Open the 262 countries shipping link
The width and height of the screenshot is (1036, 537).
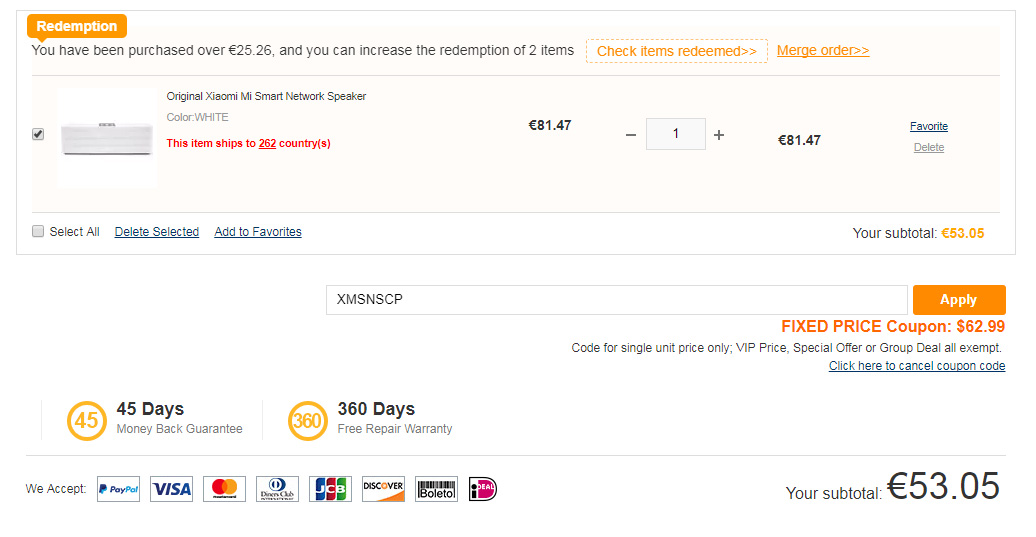(x=267, y=143)
